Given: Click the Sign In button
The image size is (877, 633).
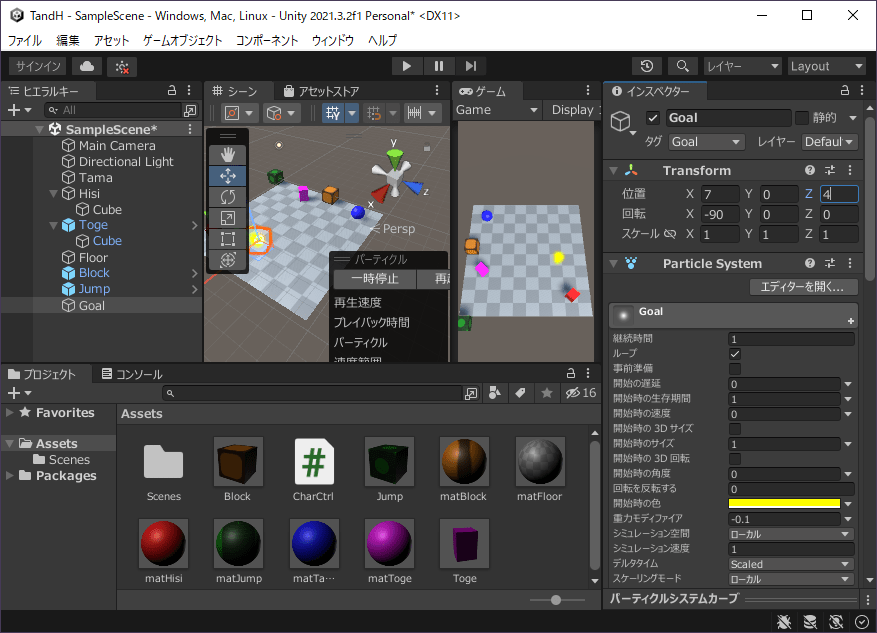Looking at the screenshot, I should 38,66.
